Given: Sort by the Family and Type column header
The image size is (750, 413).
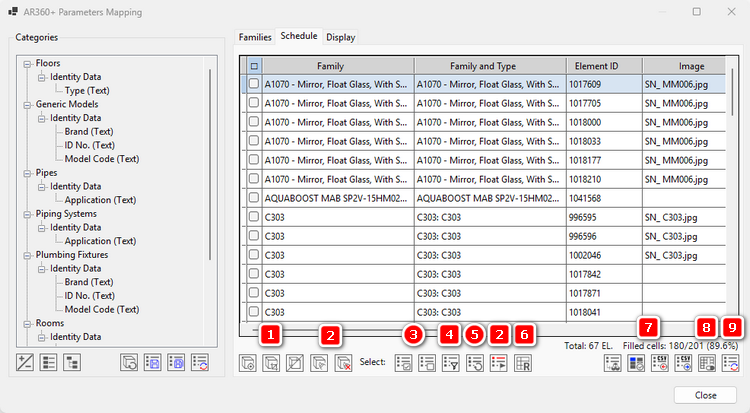Looking at the screenshot, I should [490, 66].
